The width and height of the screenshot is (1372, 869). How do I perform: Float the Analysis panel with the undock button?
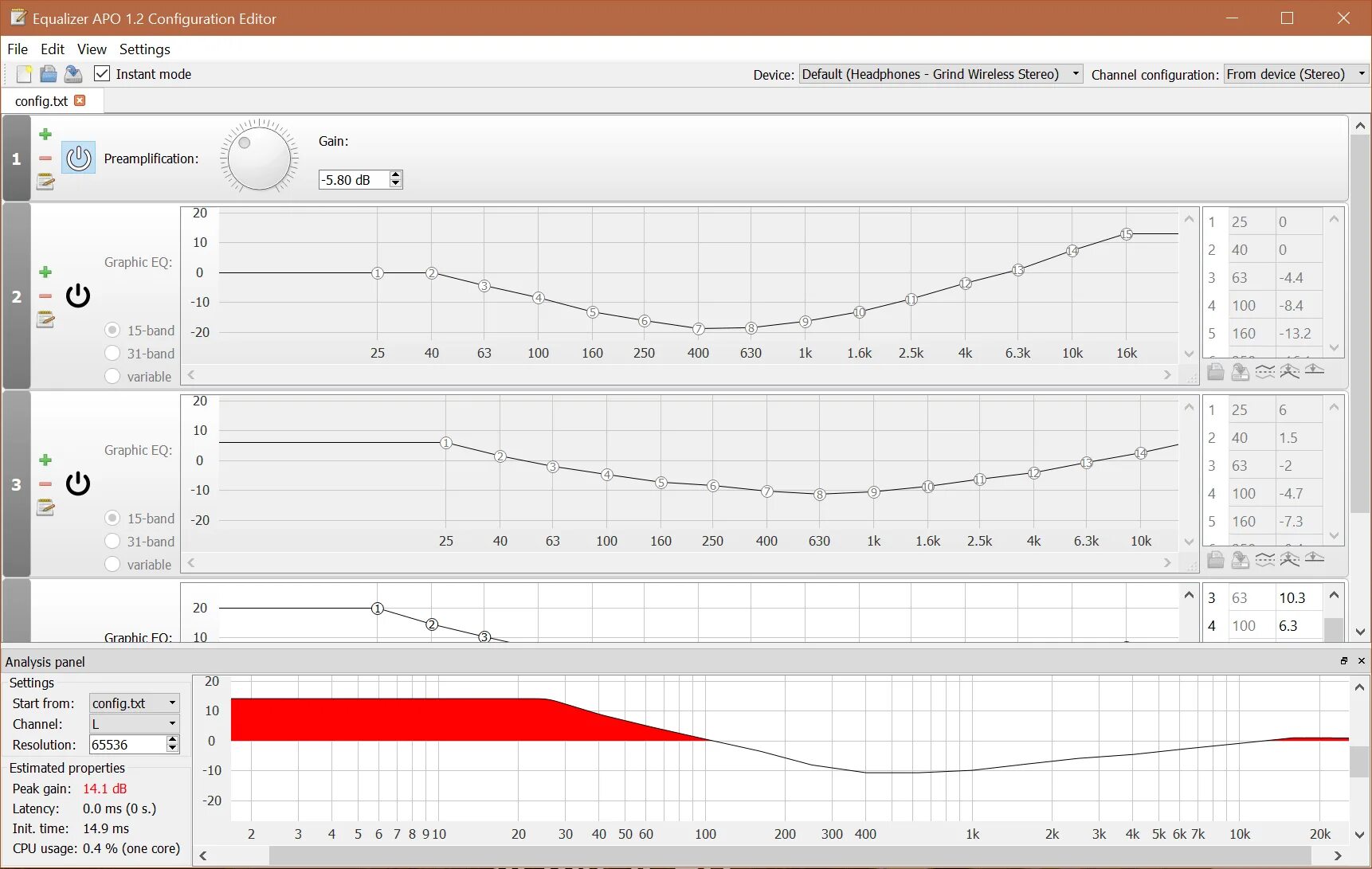[x=1344, y=661]
